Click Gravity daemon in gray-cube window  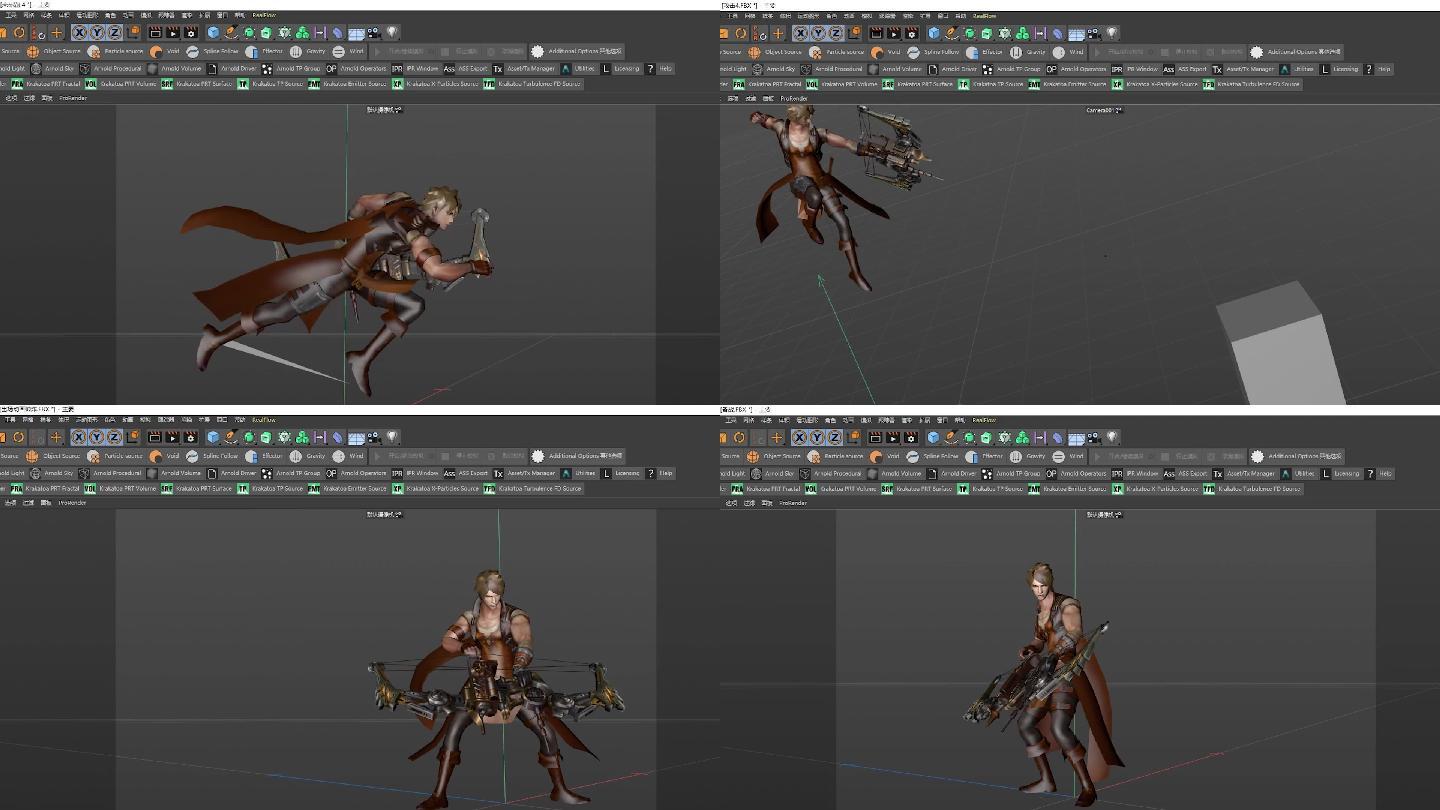1030,51
